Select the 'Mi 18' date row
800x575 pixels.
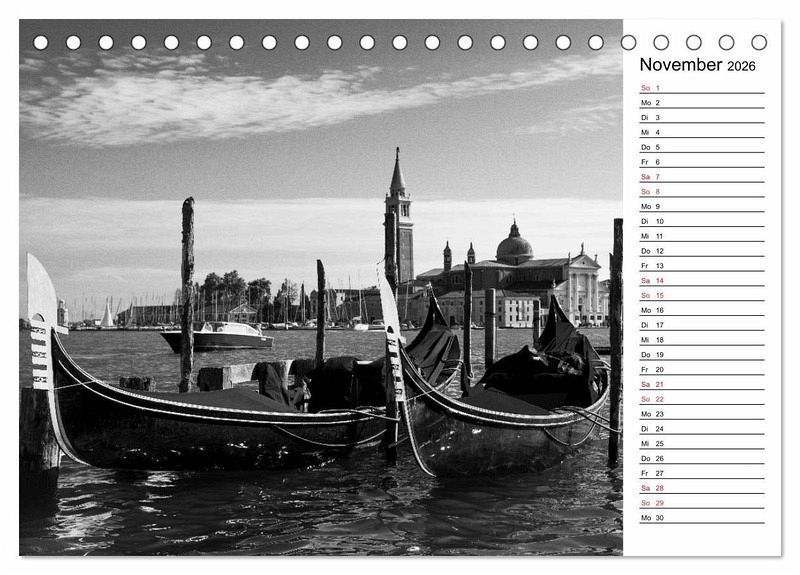click(x=702, y=339)
